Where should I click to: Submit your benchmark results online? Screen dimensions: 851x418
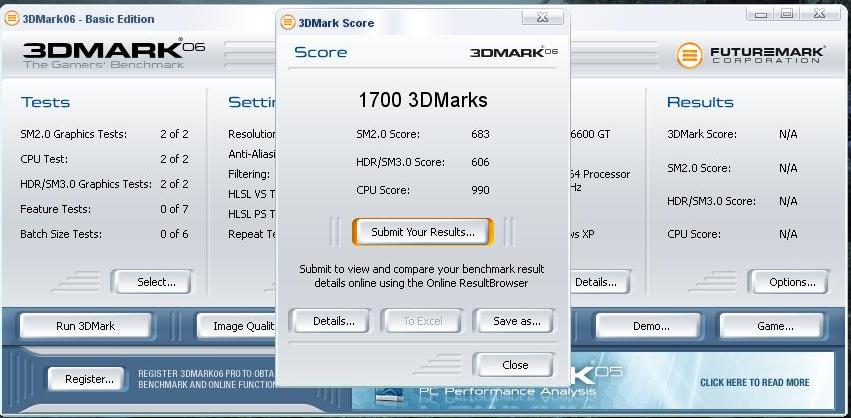(423, 232)
